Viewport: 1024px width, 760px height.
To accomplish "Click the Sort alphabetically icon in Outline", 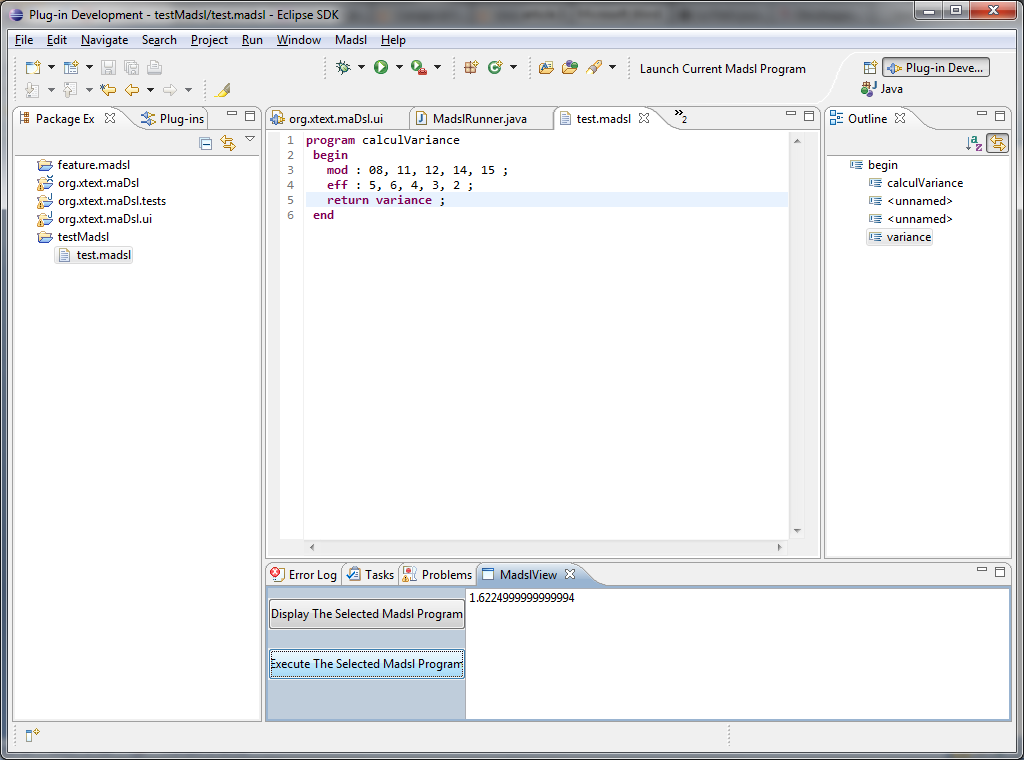I will (x=973, y=143).
